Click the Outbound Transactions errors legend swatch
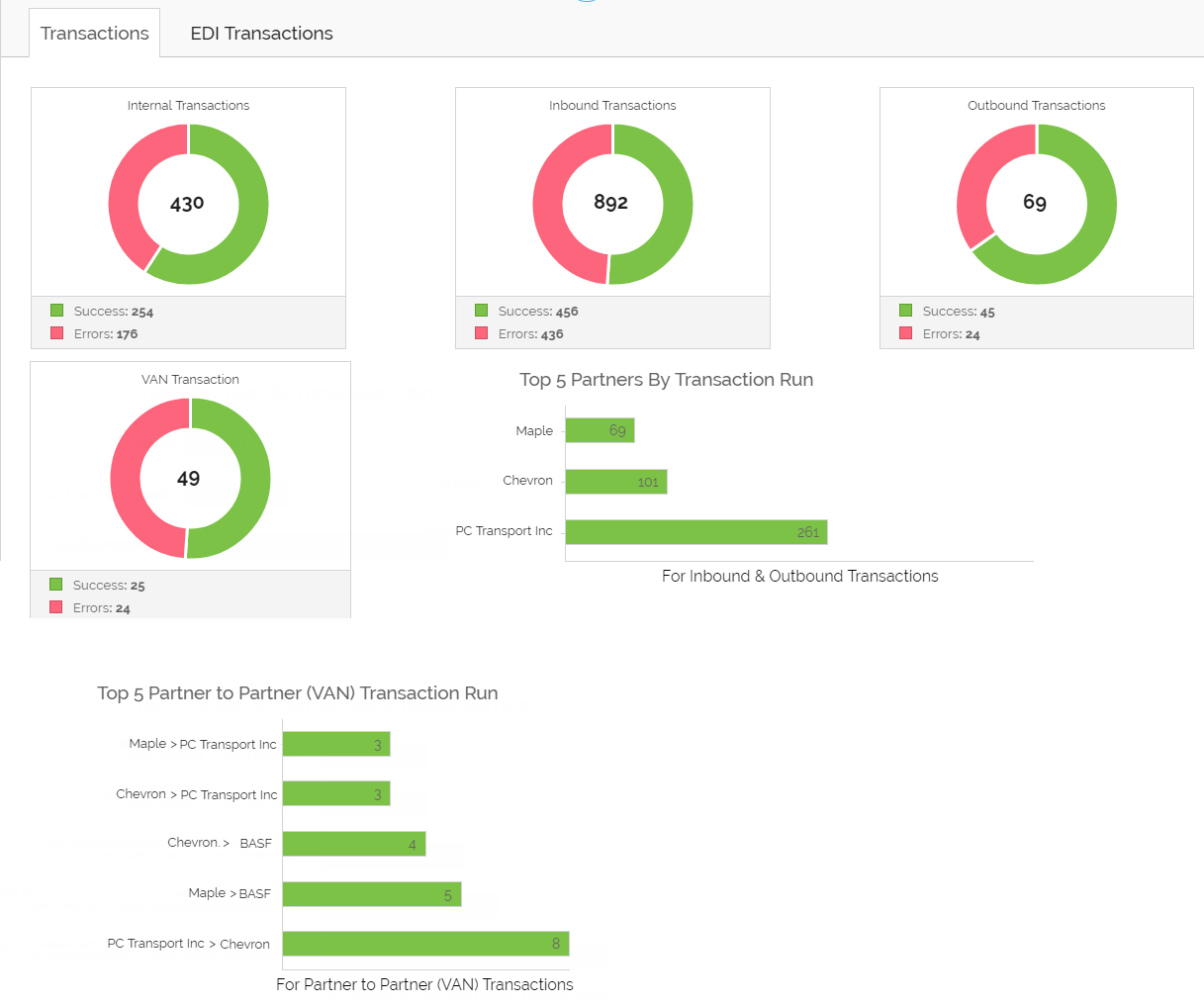 pos(906,333)
